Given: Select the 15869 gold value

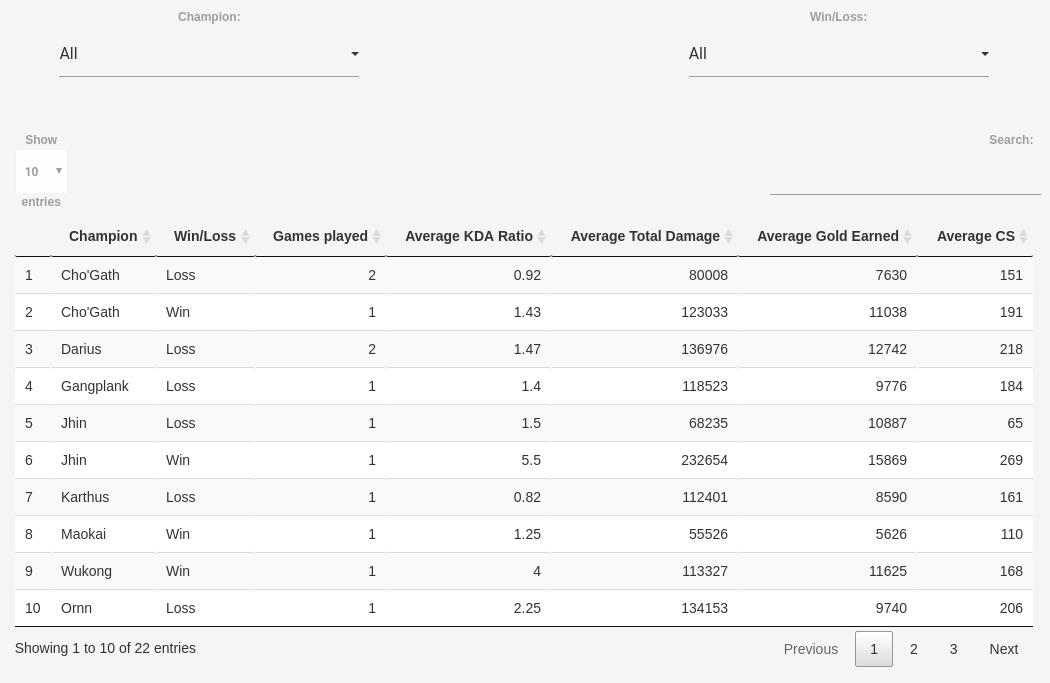Looking at the screenshot, I should tap(887, 460).
